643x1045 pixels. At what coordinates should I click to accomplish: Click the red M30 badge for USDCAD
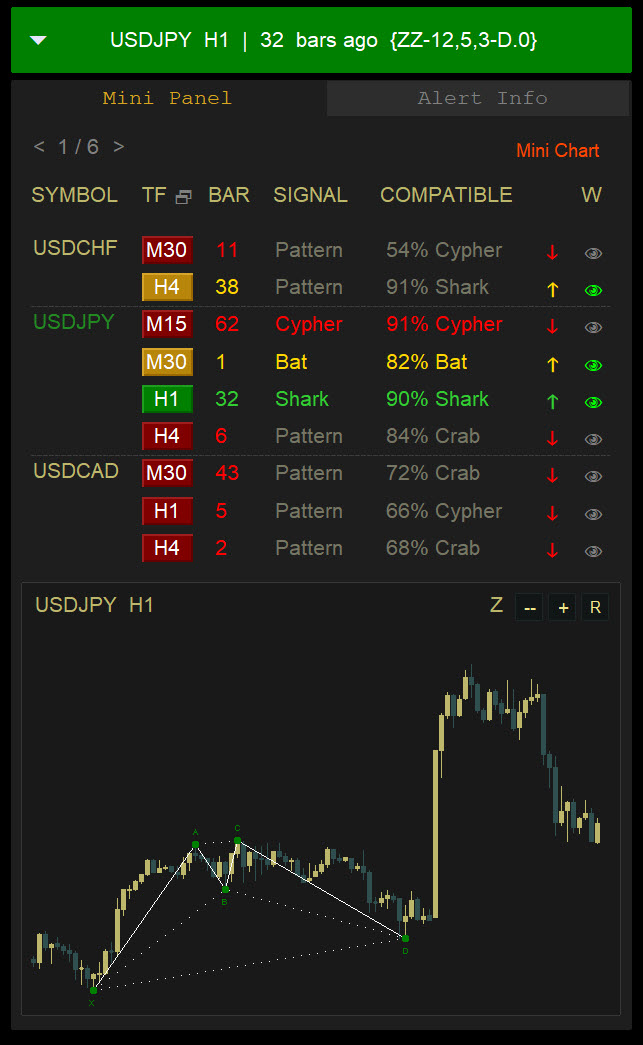tap(167, 473)
